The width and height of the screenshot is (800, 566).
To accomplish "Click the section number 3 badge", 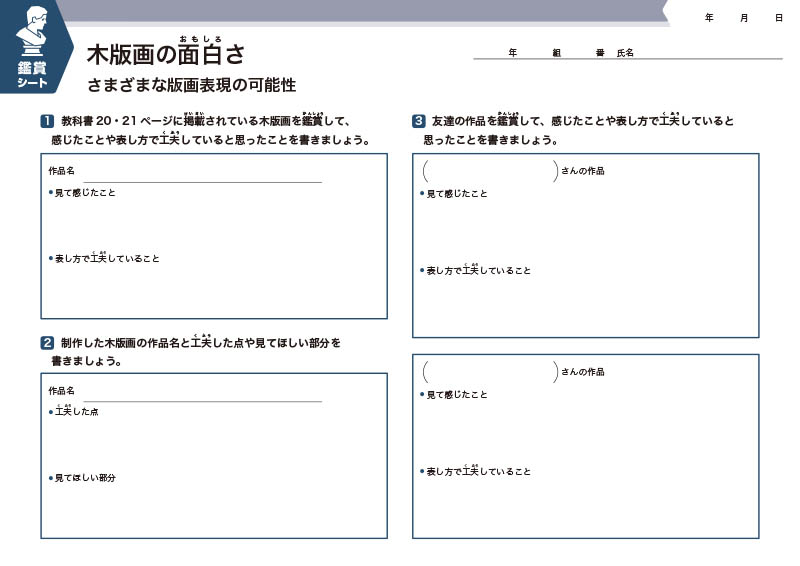I will 418,121.
